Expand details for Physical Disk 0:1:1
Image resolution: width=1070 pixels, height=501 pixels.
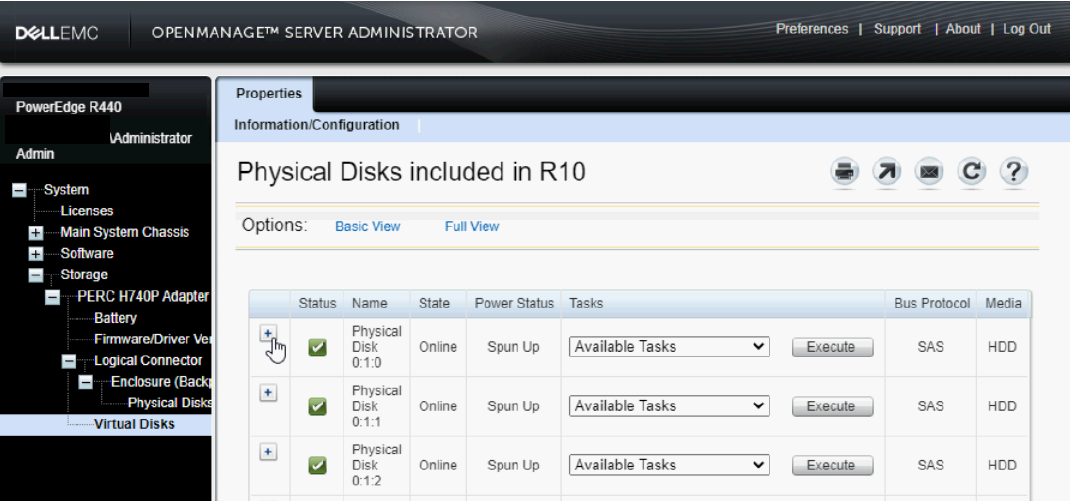coord(268,393)
